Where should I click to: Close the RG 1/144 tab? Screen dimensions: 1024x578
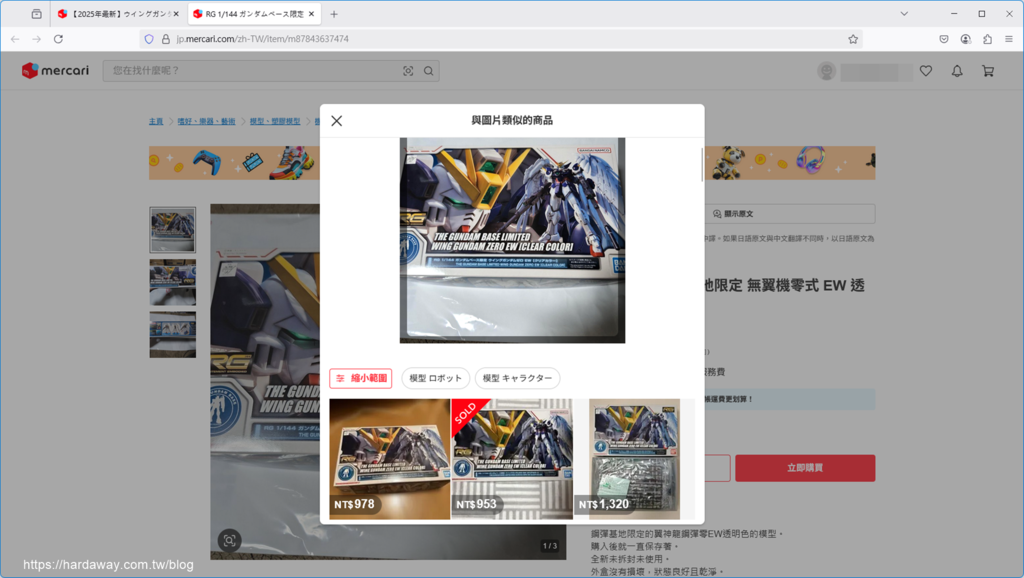point(312,14)
